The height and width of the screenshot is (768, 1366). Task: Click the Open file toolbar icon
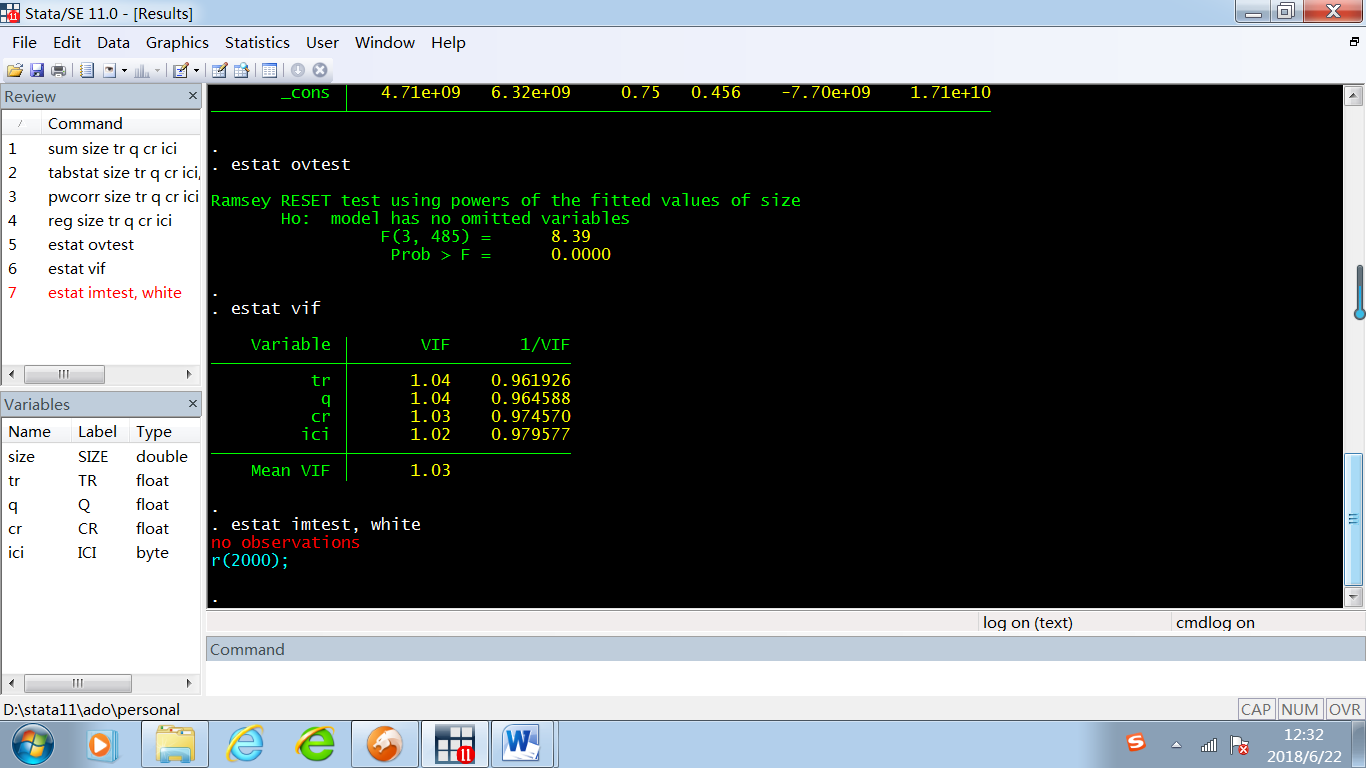click(x=14, y=70)
